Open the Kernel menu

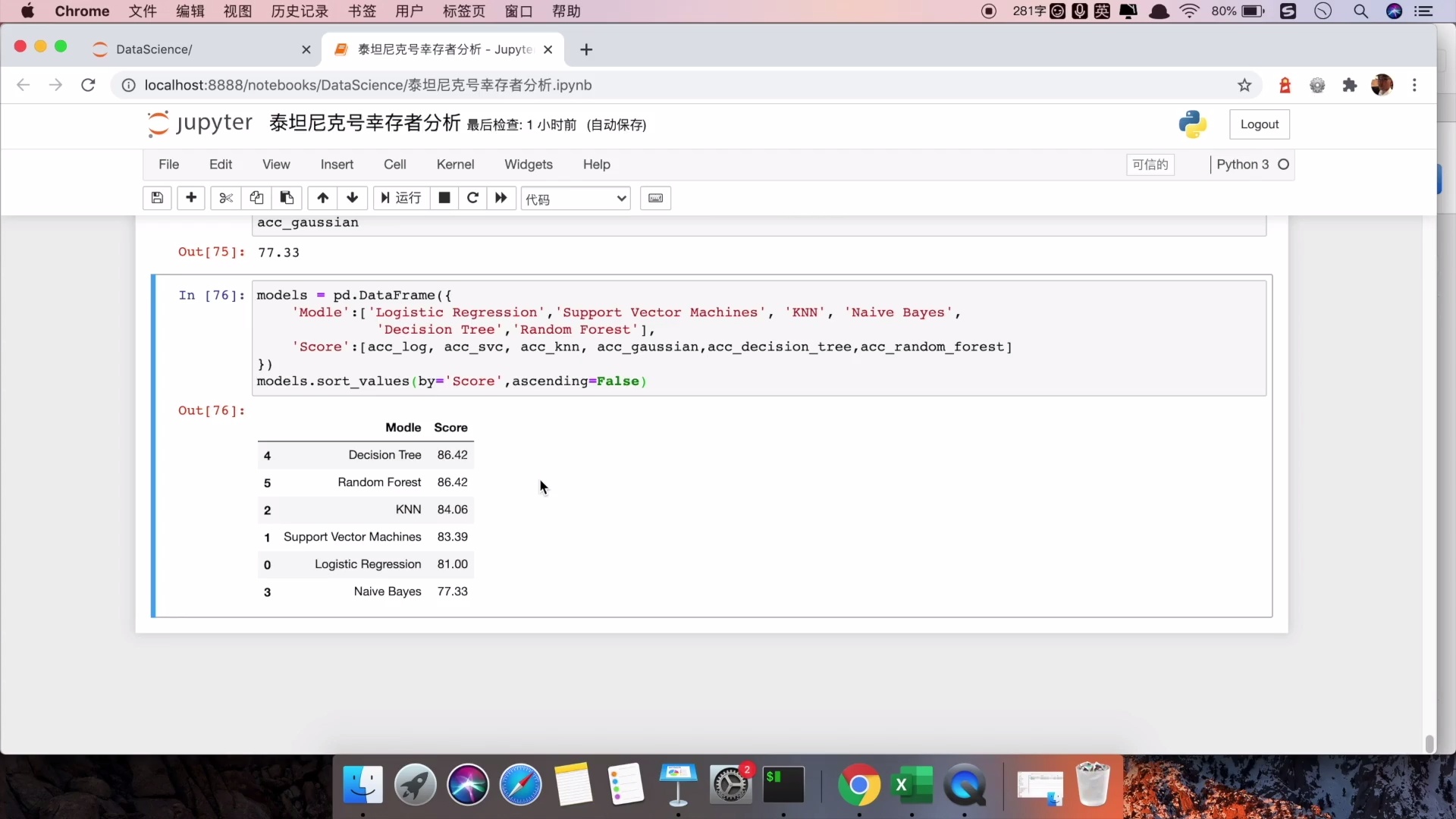[455, 165]
